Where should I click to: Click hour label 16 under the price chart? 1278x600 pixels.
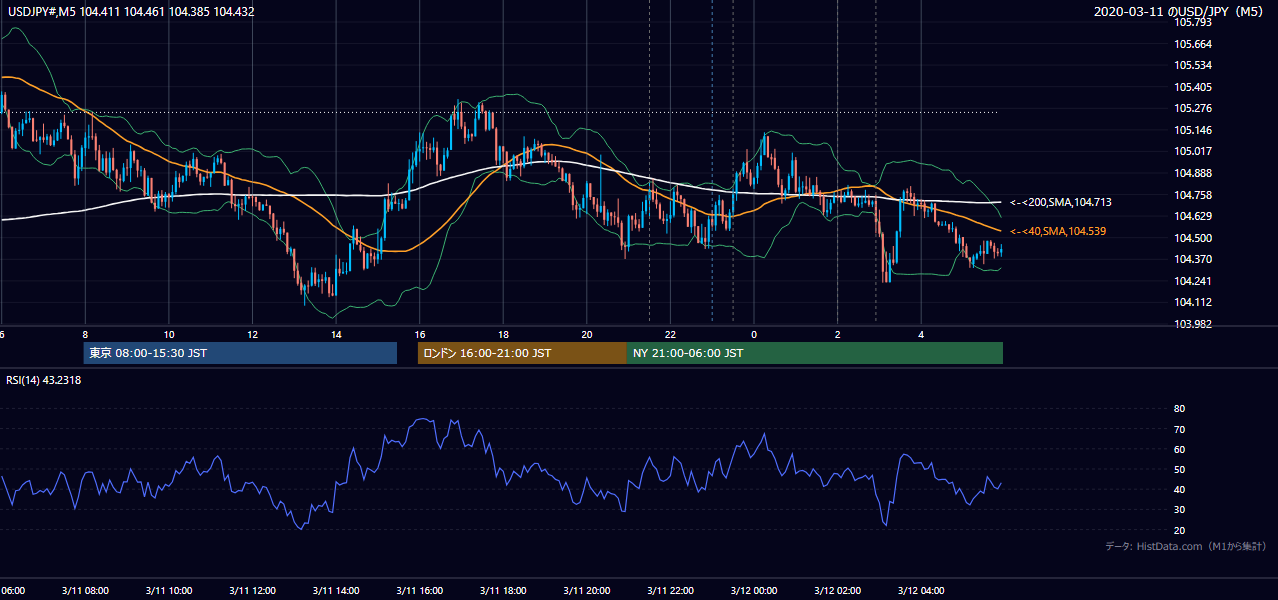tap(420, 334)
